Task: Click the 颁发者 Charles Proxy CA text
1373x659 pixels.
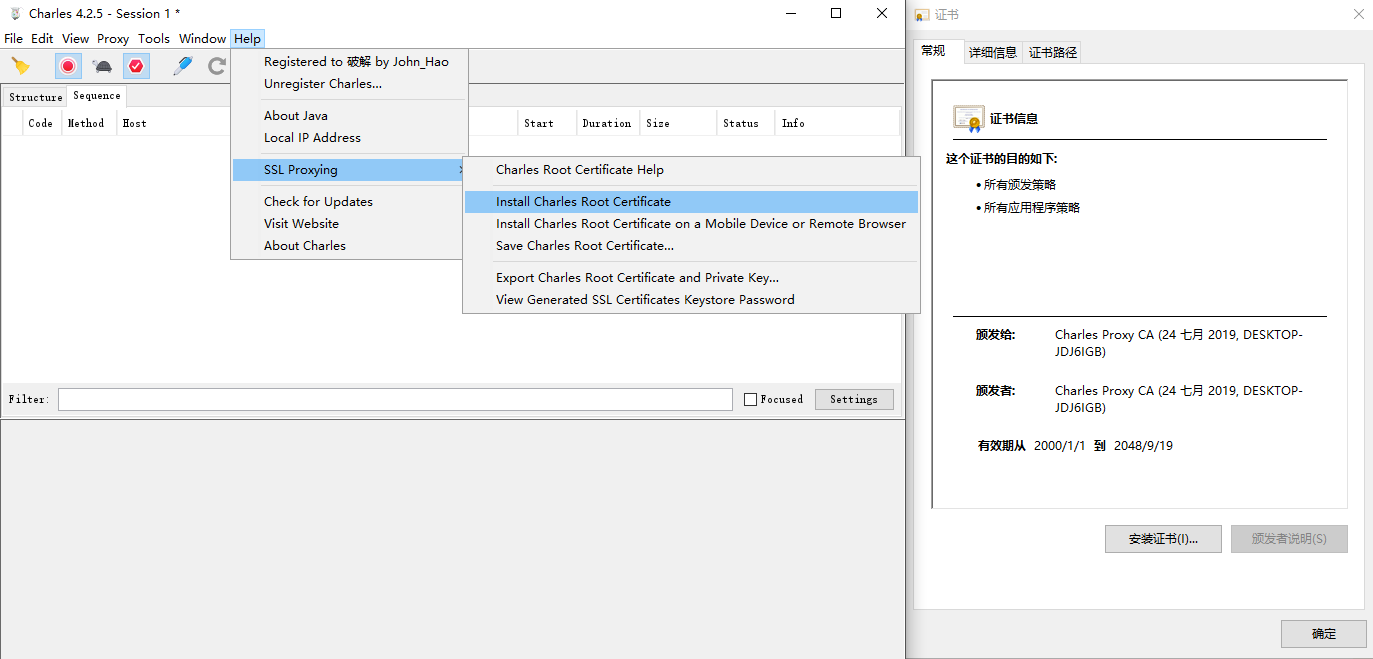Action: coord(1178,399)
